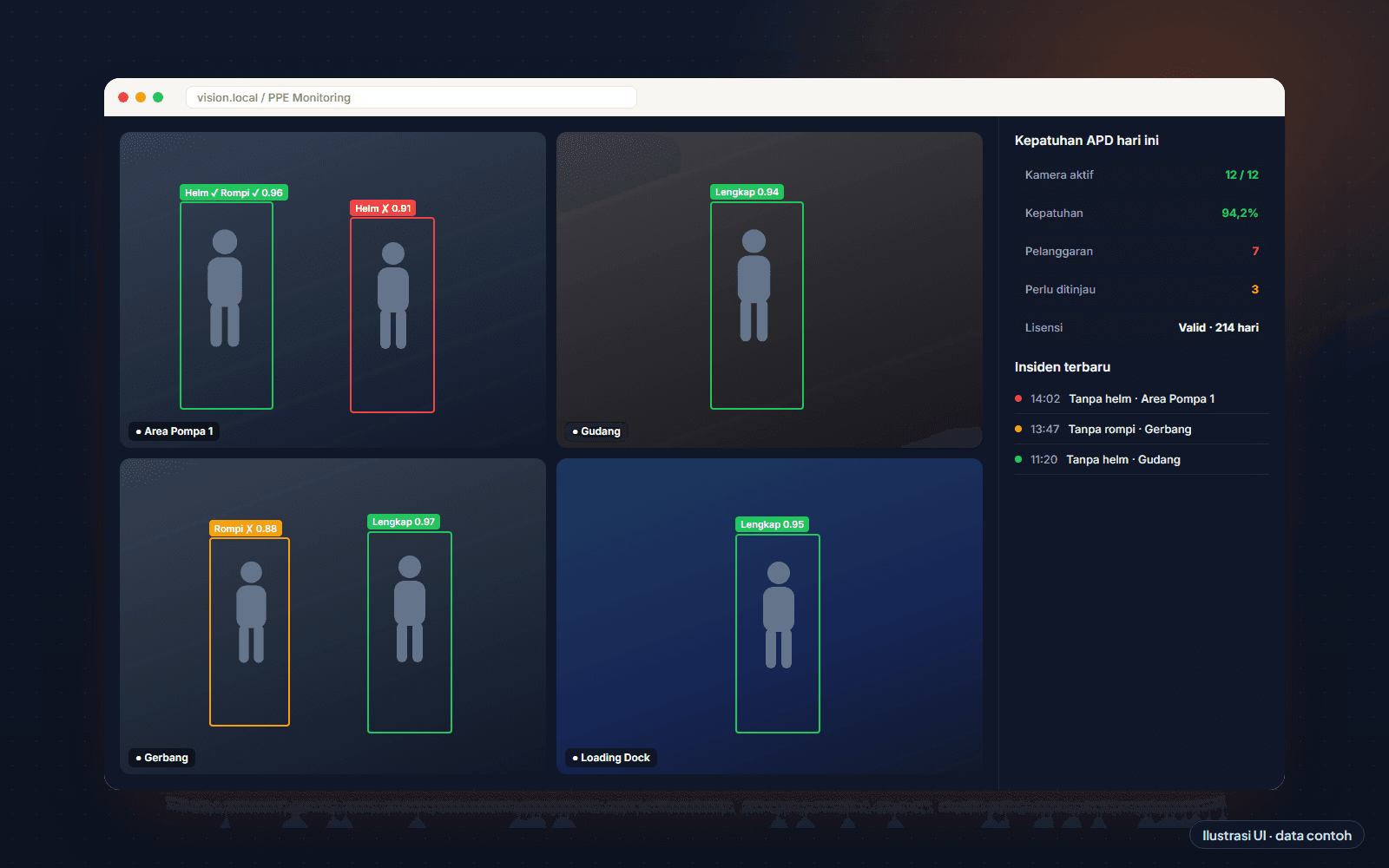Open the Loading Dock camera label
This screenshot has width=1389, height=868.
coord(611,758)
